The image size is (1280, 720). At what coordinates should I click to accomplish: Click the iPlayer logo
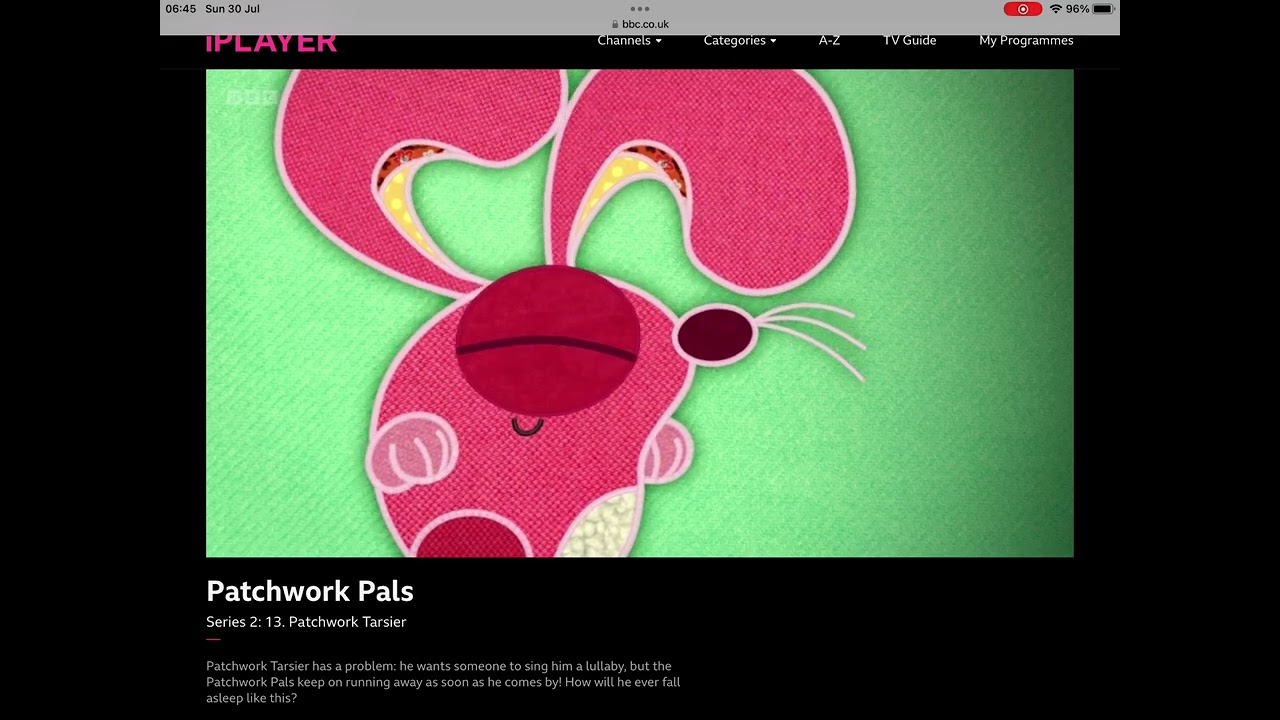(271, 43)
